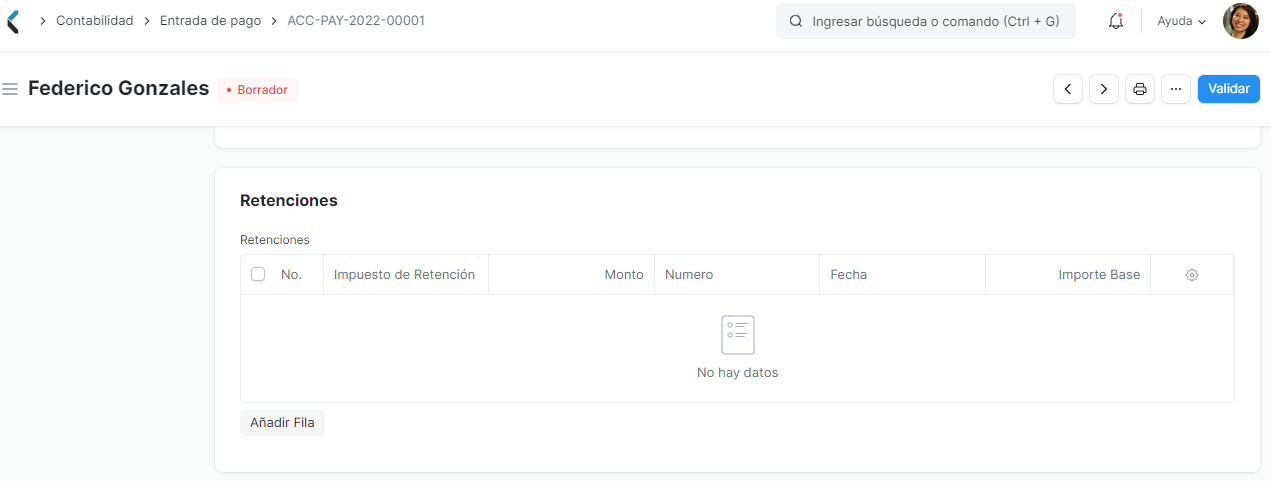
Task: Toggle the sidebar hamburger icon
Action: pos(11,89)
